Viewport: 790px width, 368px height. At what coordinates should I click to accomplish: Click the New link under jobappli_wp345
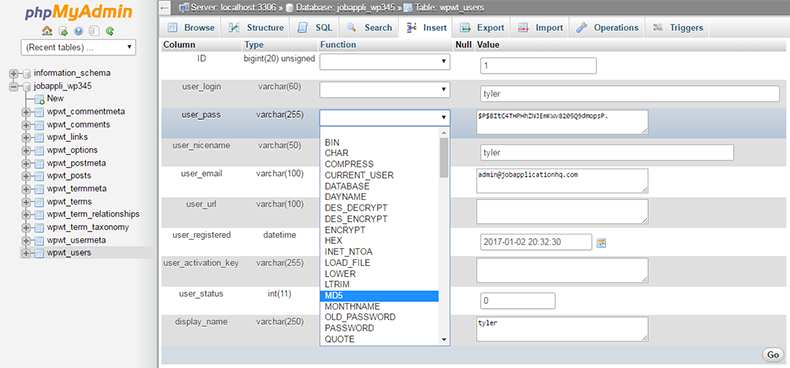click(55, 99)
